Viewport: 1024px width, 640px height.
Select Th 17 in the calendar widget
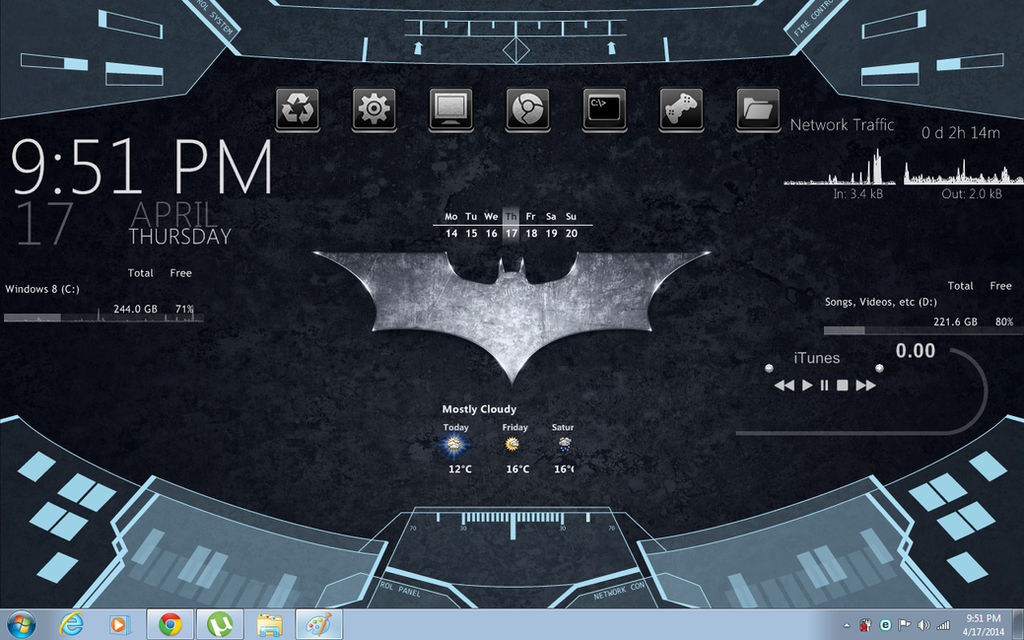(511, 225)
